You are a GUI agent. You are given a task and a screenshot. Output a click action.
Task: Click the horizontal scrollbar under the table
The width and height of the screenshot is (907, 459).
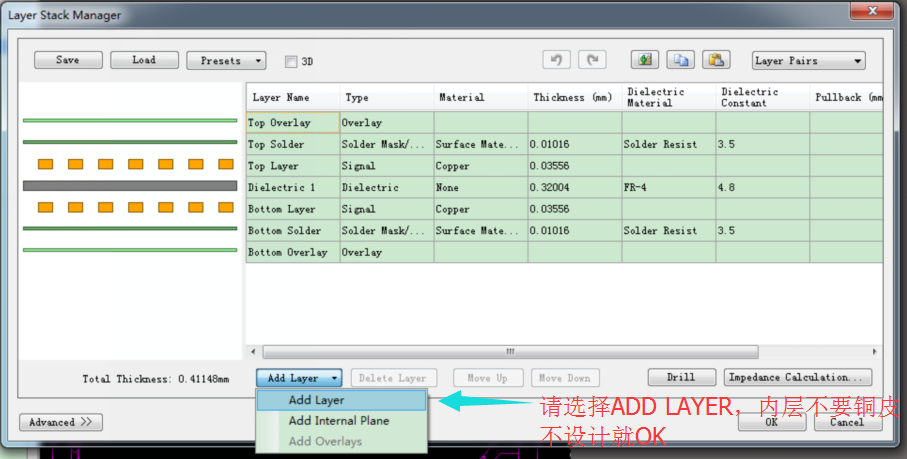pos(510,352)
